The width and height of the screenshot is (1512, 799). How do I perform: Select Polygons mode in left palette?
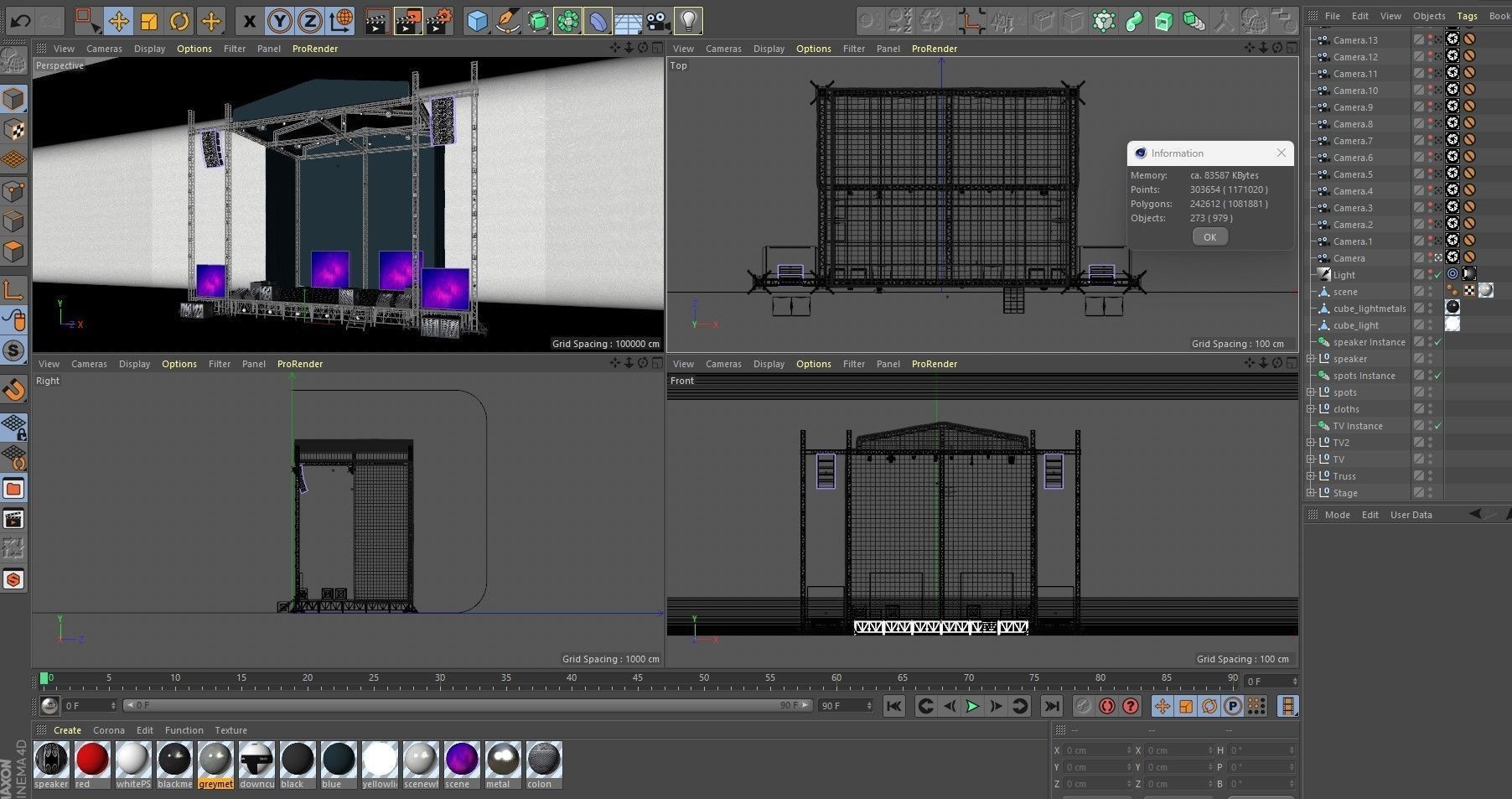[x=13, y=251]
